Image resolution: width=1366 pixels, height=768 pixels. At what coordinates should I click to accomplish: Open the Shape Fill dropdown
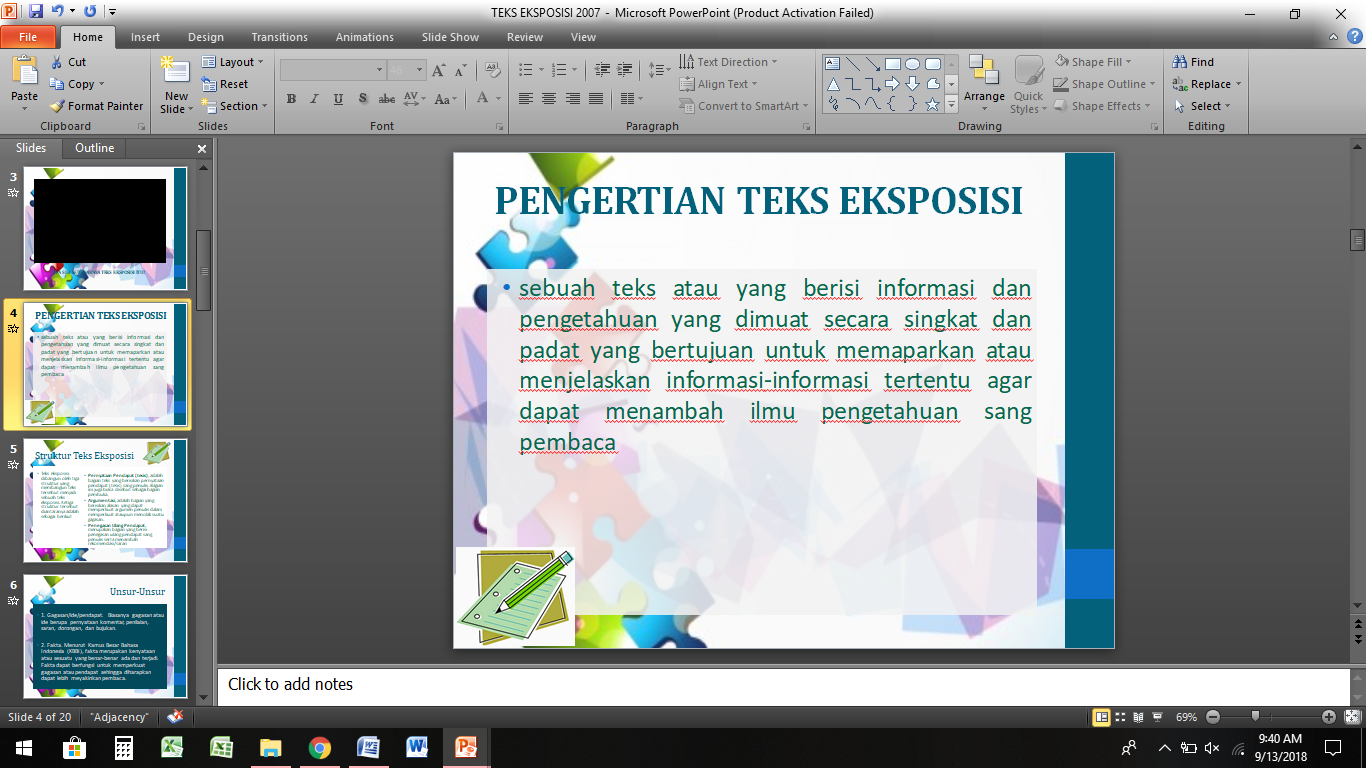(1093, 62)
